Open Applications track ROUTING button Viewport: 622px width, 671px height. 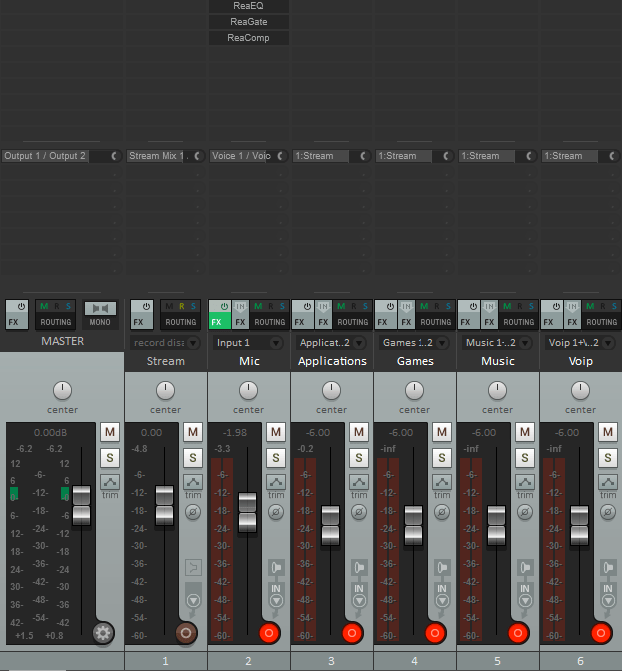(x=353, y=322)
